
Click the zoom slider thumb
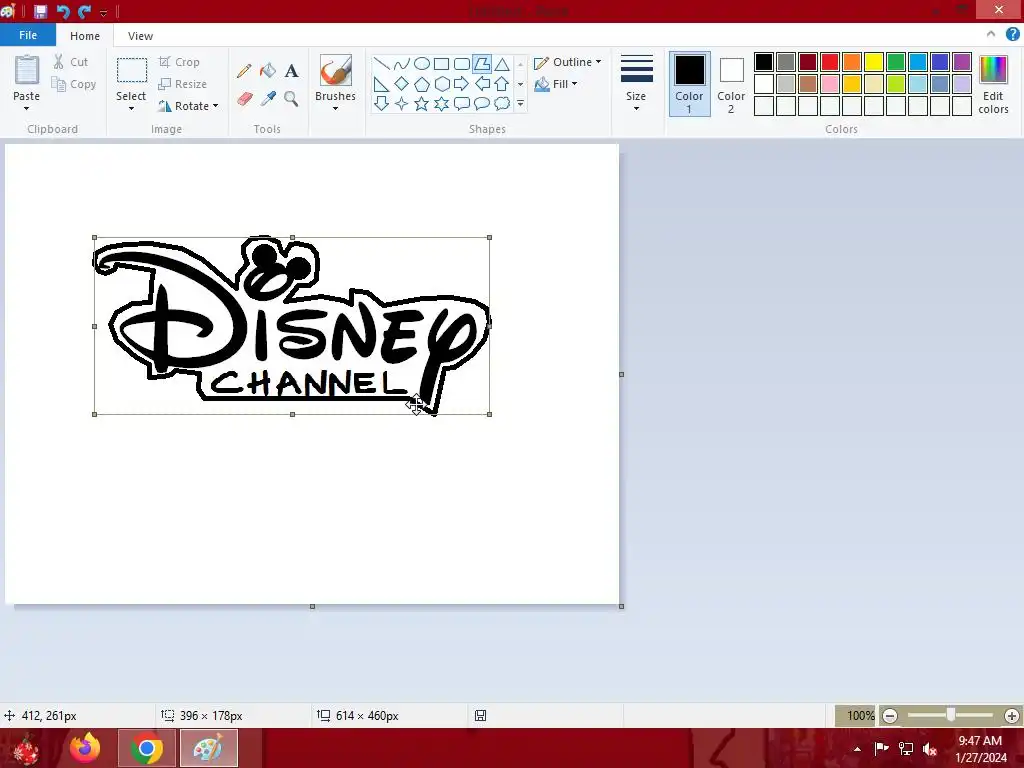(x=951, y=716)
